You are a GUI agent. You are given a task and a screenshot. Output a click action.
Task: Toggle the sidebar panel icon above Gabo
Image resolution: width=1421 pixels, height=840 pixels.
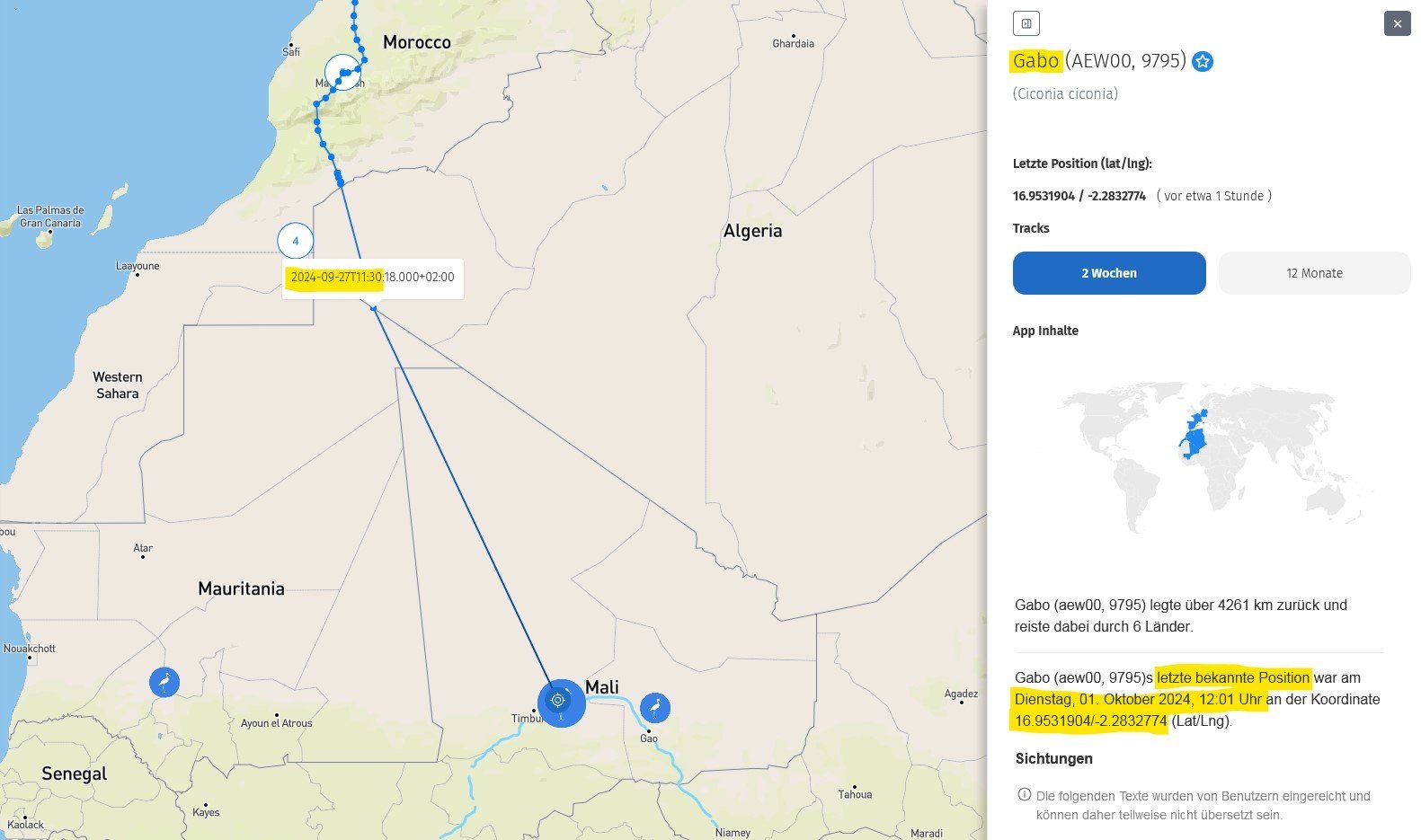click(1026, 23)
